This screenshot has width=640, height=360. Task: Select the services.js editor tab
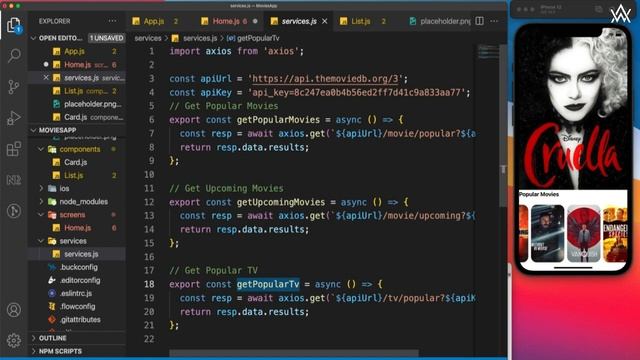coord(299,21)
